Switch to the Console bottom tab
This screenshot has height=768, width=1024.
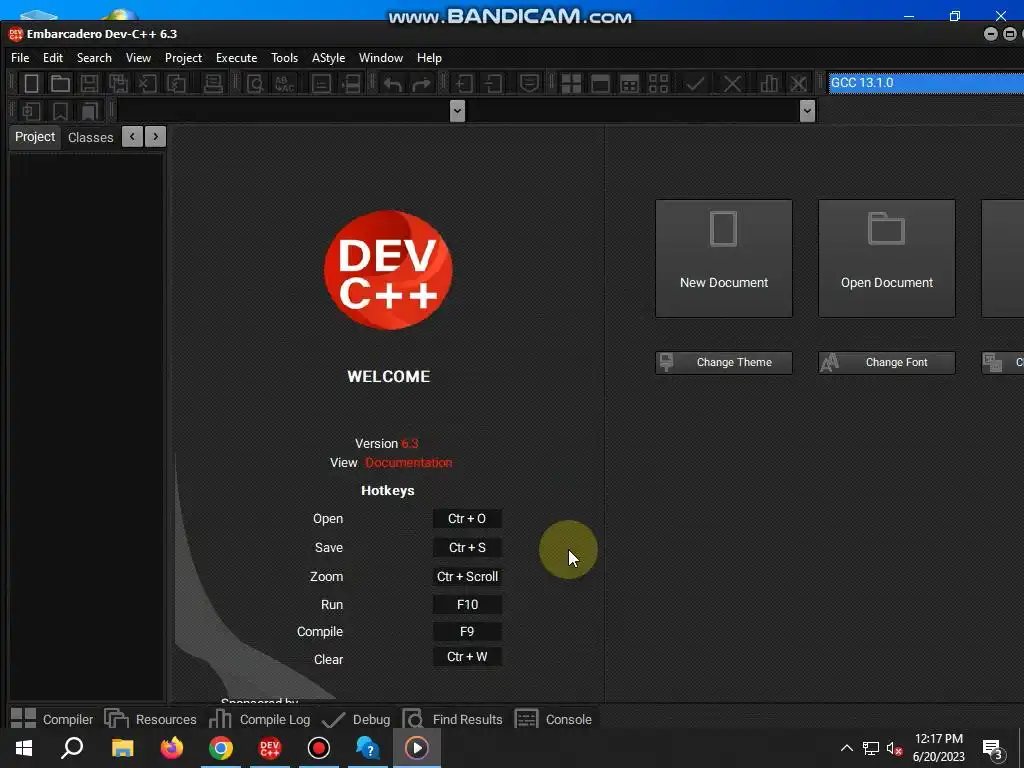click(554, 718)
